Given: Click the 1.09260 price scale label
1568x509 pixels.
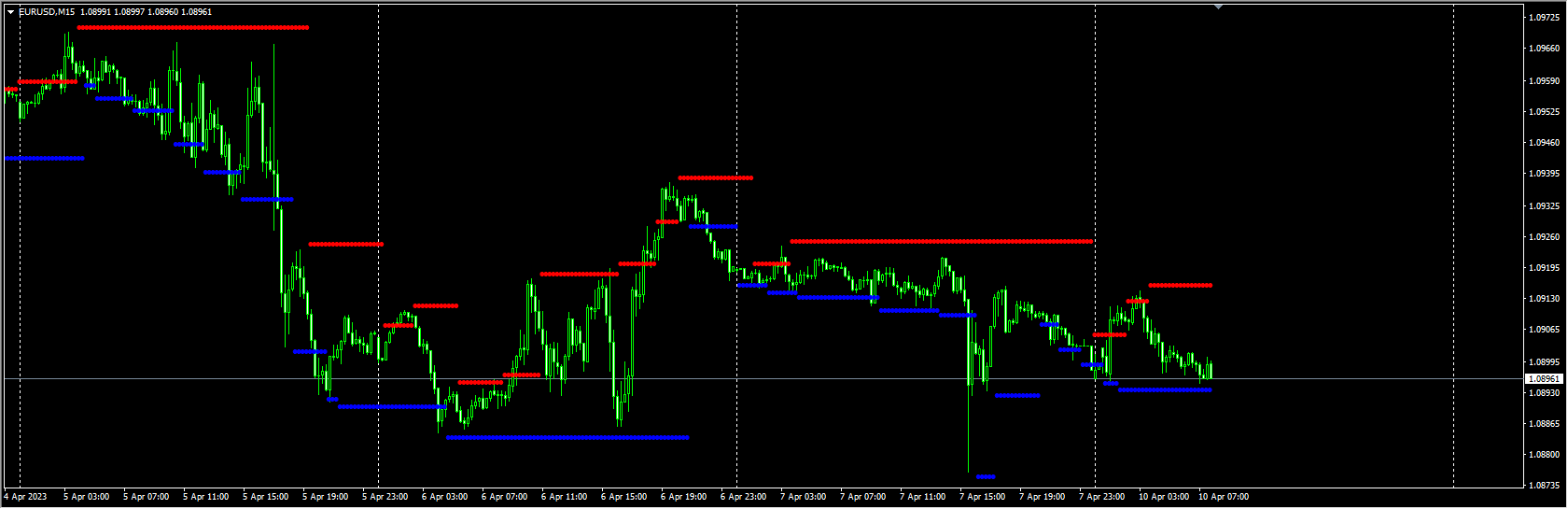Looking at the screenshot, I should 1544,237.
